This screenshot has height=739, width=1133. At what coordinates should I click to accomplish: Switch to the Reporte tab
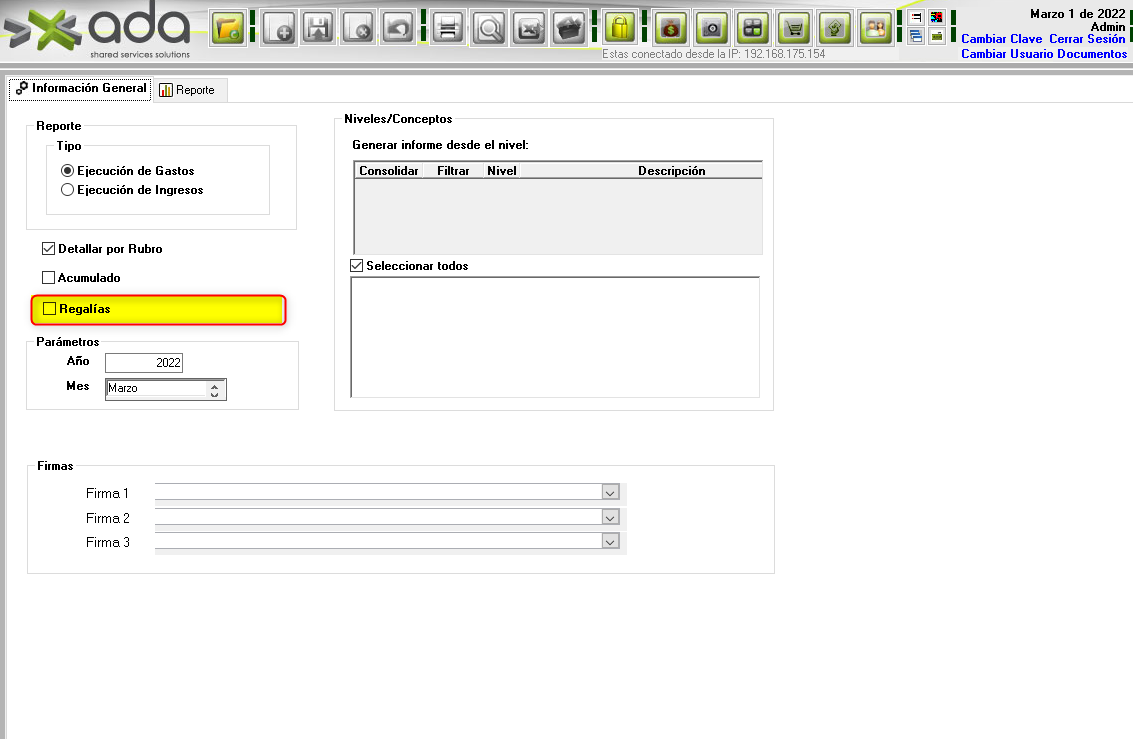pyautogui.click(x=187, y=90)
